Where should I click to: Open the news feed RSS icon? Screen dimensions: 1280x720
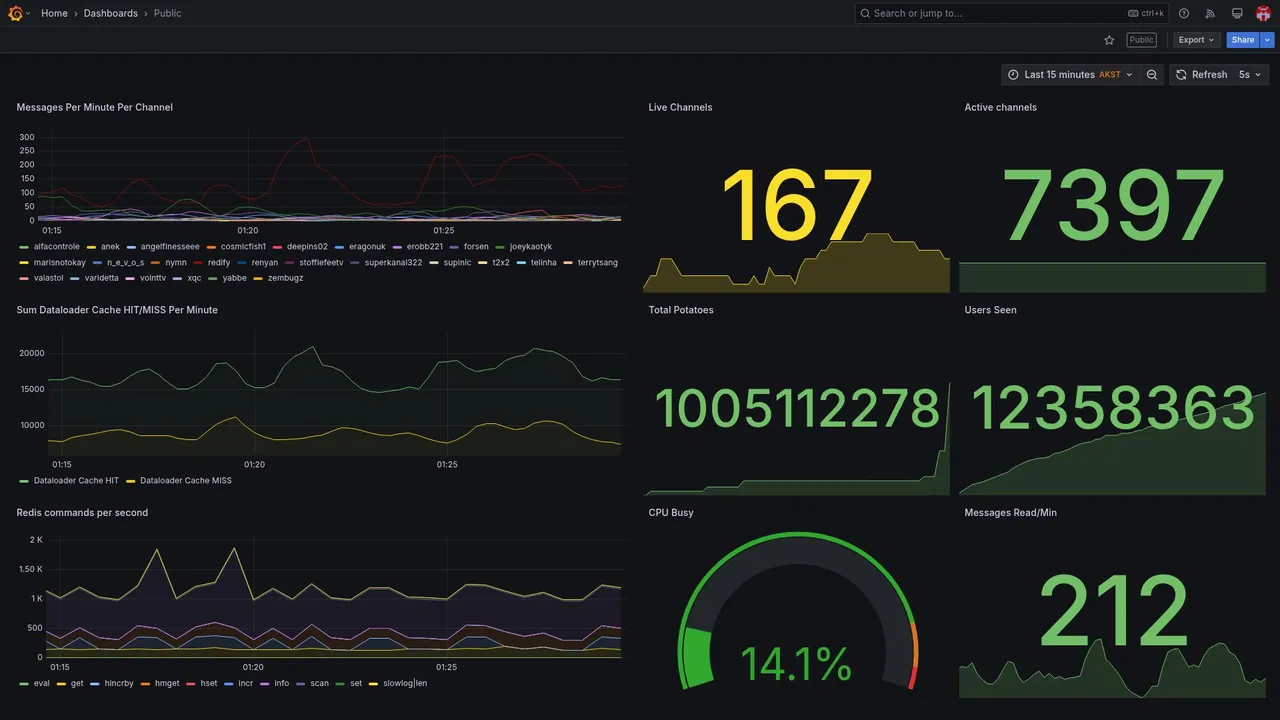tap(1210, 13)
